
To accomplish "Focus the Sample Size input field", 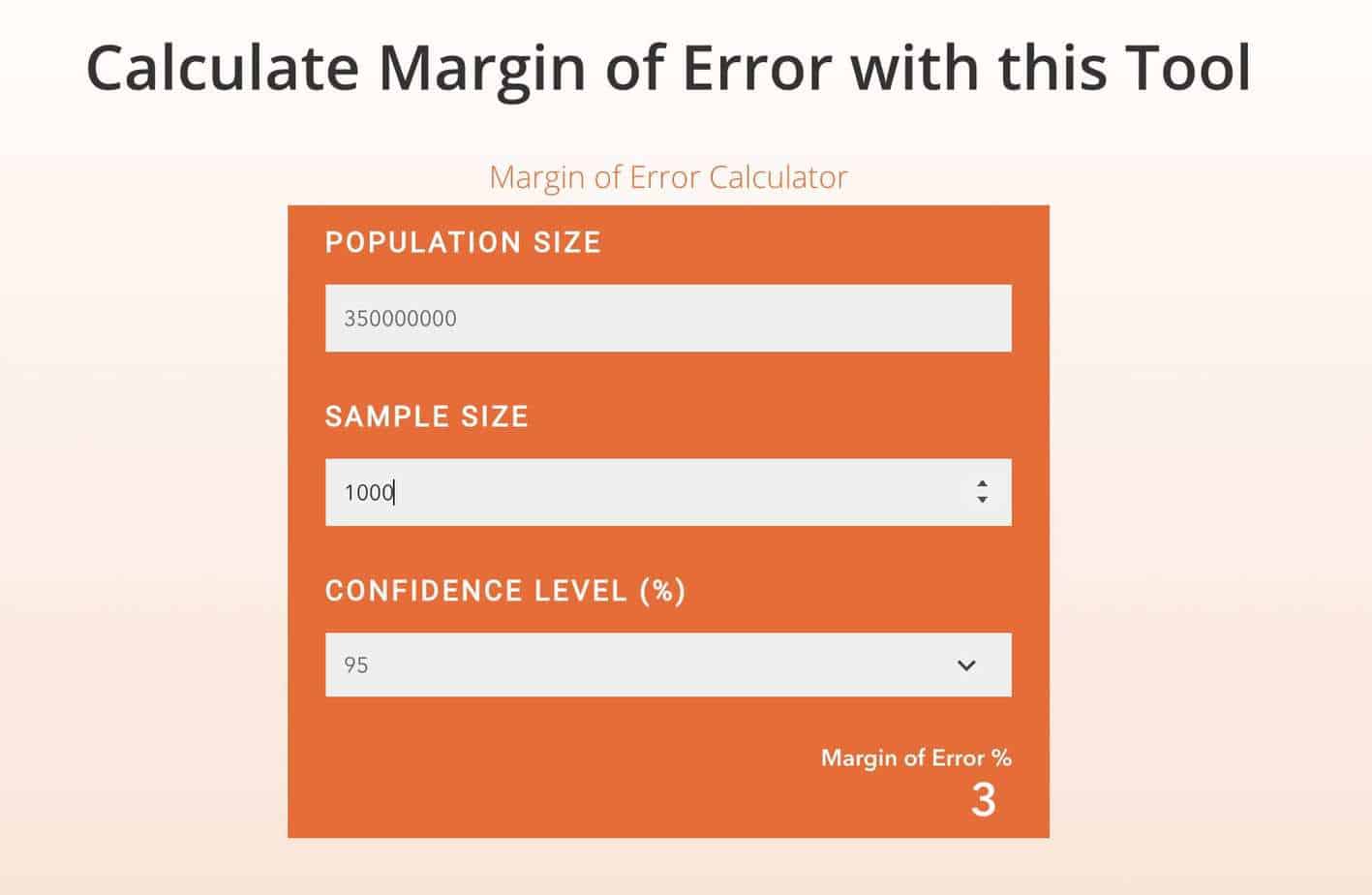I will [x=668, y=492].
